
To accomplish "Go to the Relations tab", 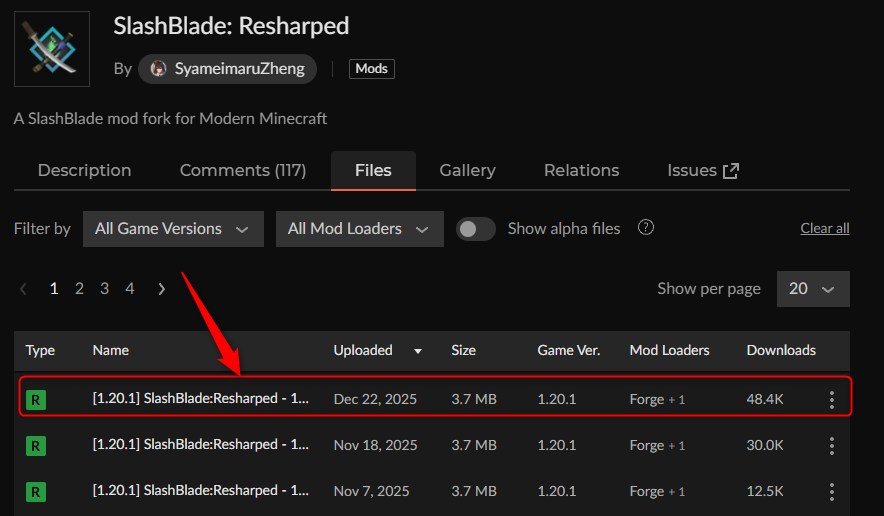I will coord(581,170).
